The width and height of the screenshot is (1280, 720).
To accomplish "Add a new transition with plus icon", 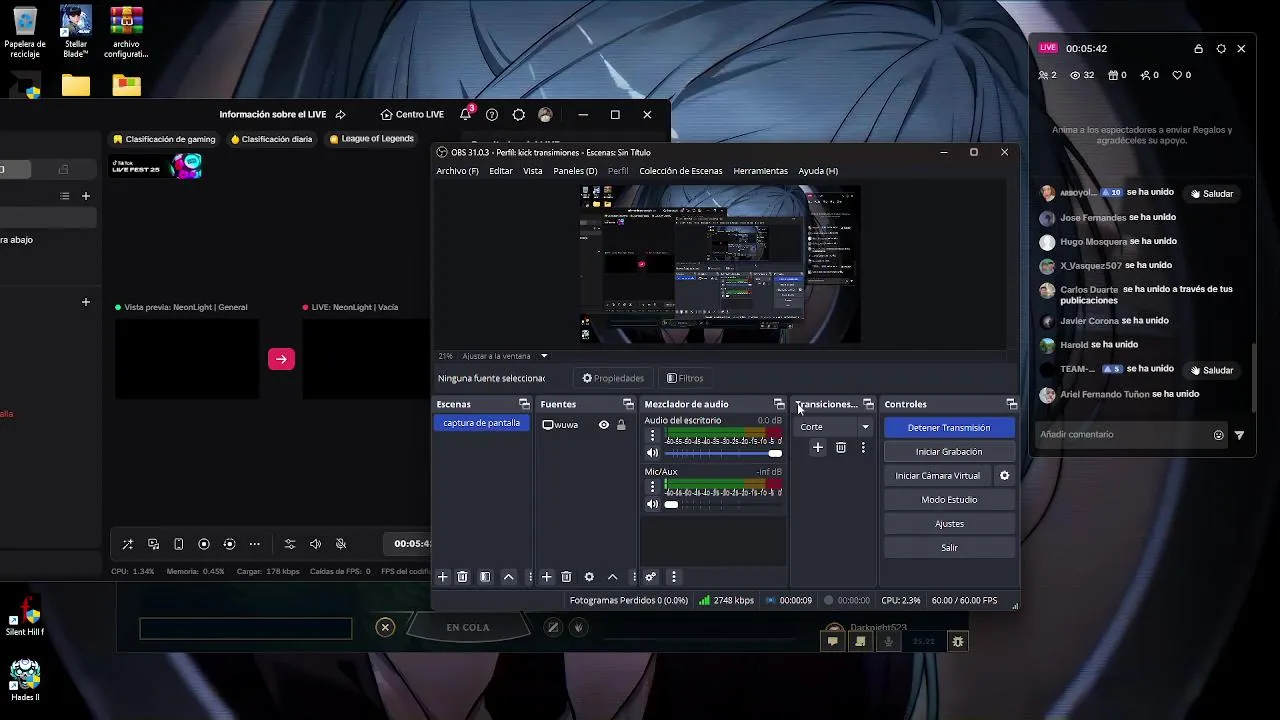I will 817,448.
